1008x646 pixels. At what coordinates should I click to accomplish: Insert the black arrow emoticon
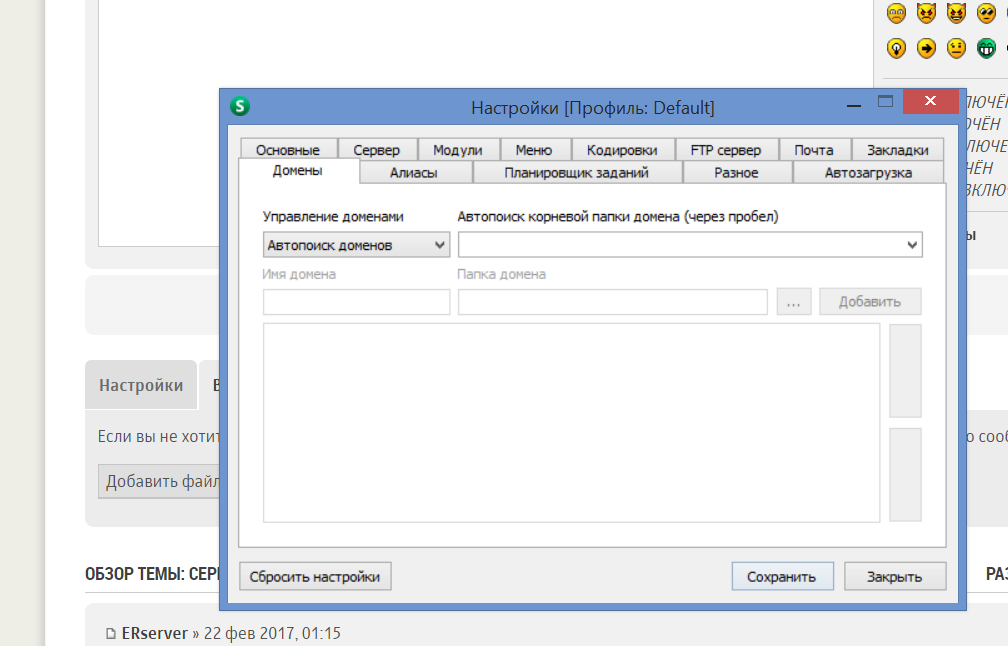926,48
